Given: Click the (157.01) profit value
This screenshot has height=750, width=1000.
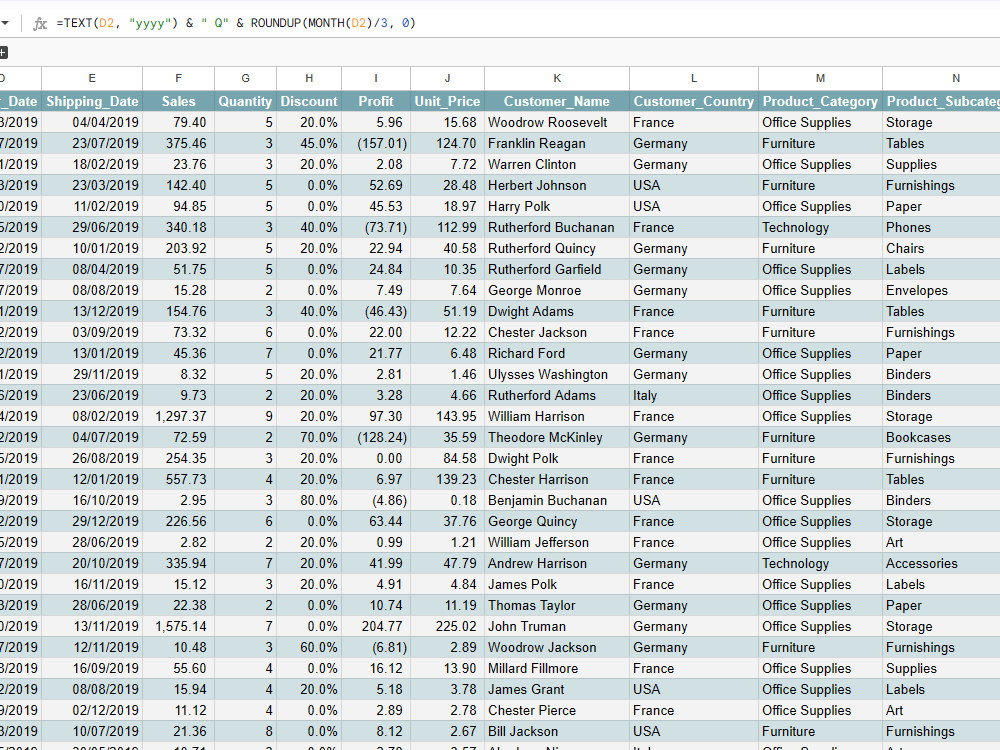Looking at the screenshot, I should (x=376, y=143).
